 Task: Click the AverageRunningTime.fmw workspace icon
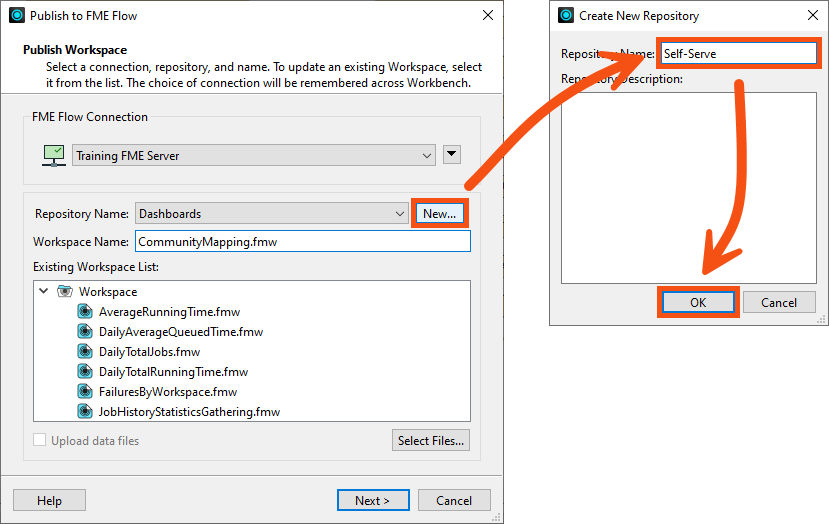point(85,311)
